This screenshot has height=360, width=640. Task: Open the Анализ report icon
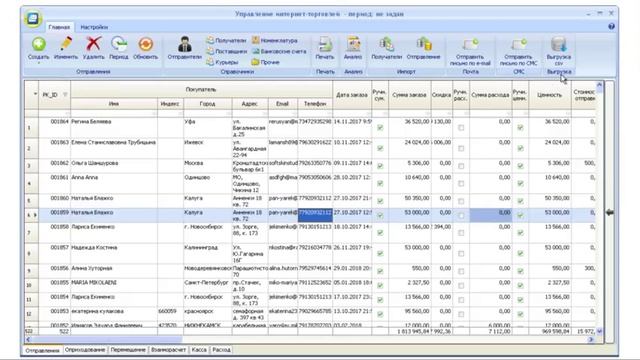(x=353, y=44)
